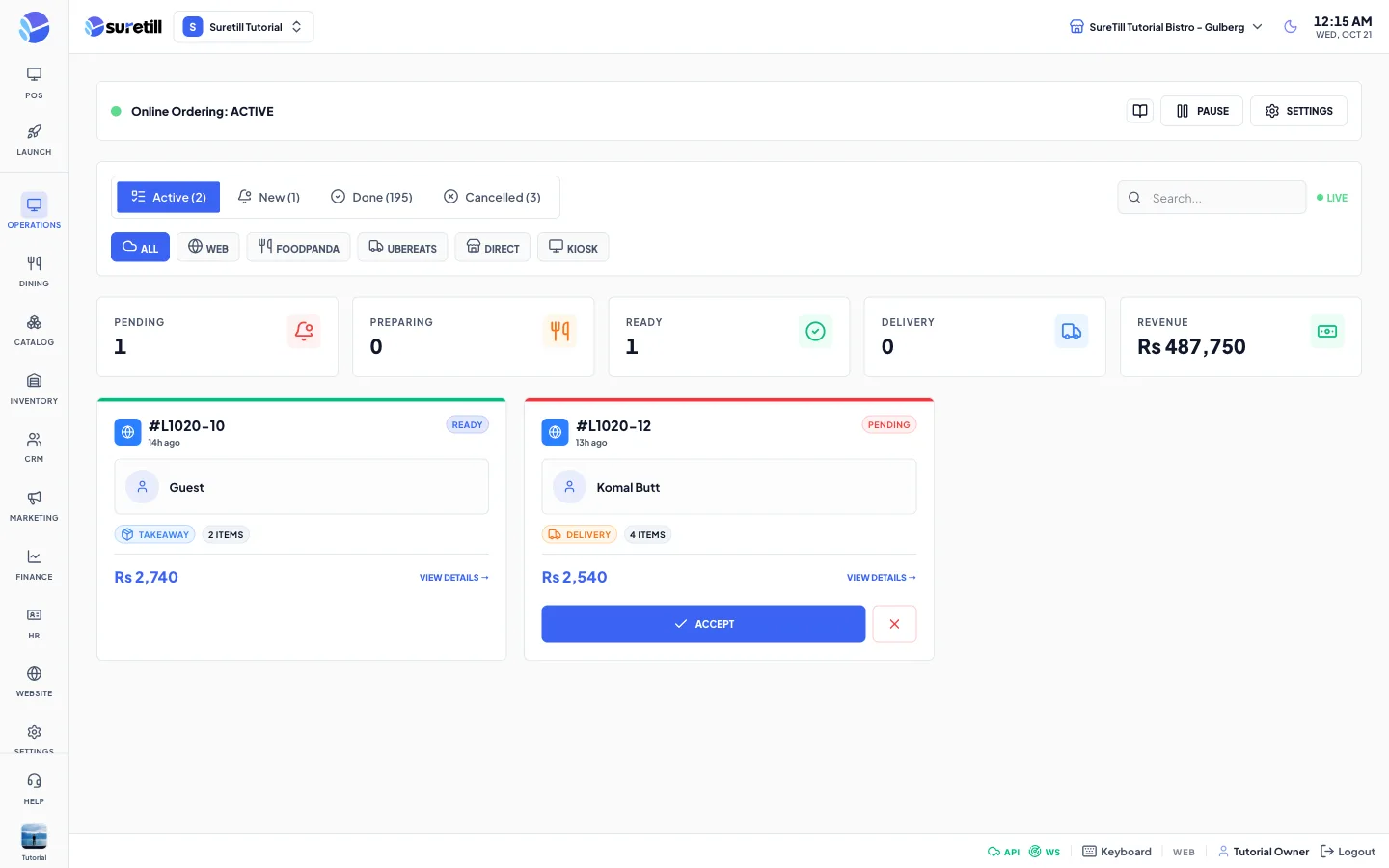Open the CRM section
This screenshot has height=868, width=1389.
coord(34,447)
